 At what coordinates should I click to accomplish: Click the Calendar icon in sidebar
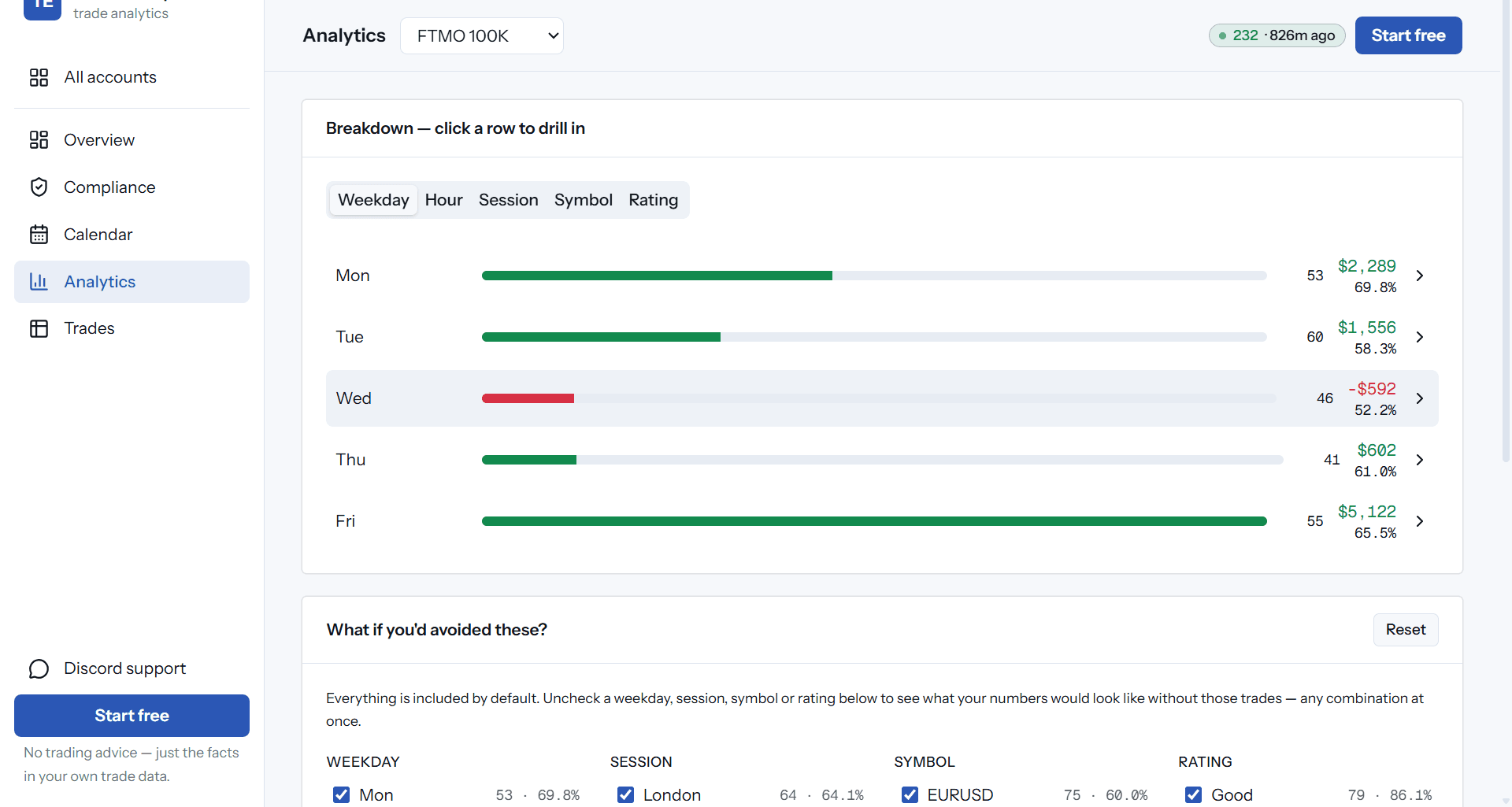point(39,235)
